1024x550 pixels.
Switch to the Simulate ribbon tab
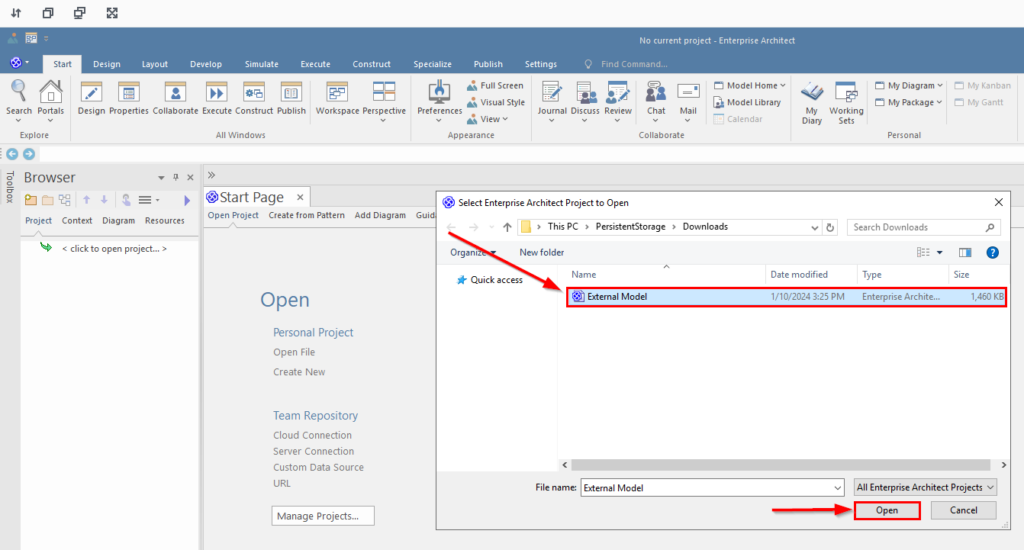261,64
